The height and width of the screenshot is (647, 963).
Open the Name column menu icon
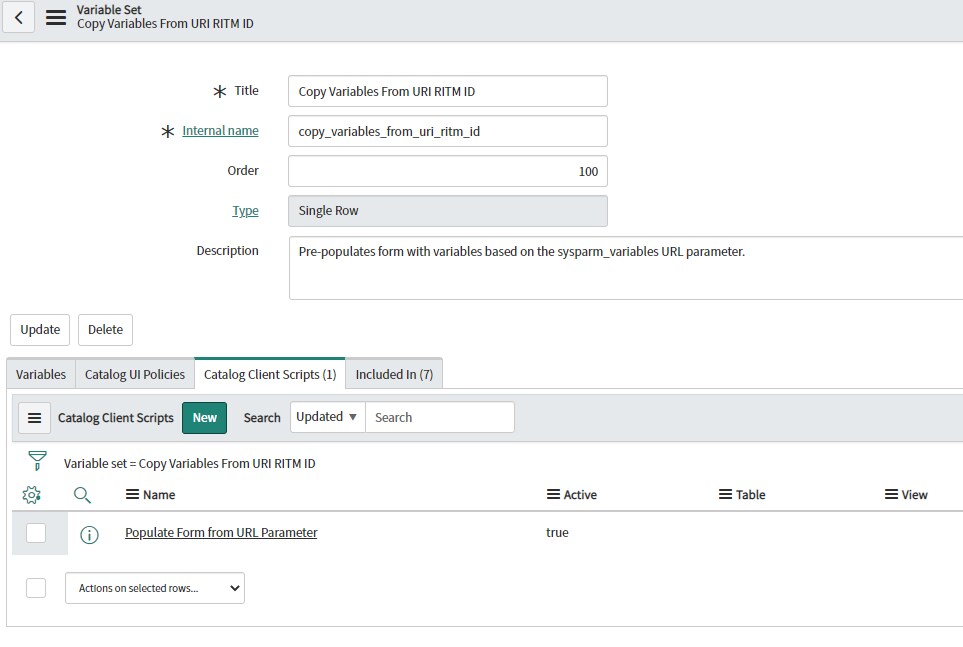coord(132,494)
